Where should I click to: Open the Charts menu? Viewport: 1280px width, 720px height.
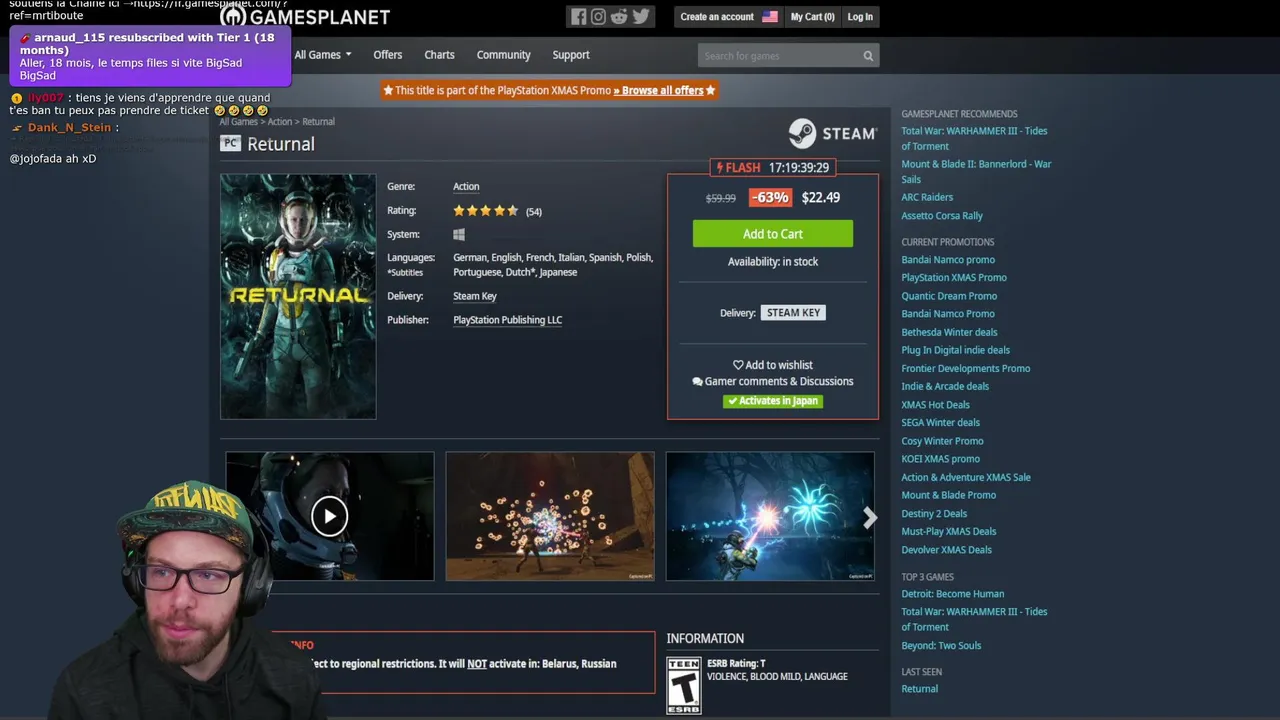click(439, 55)
